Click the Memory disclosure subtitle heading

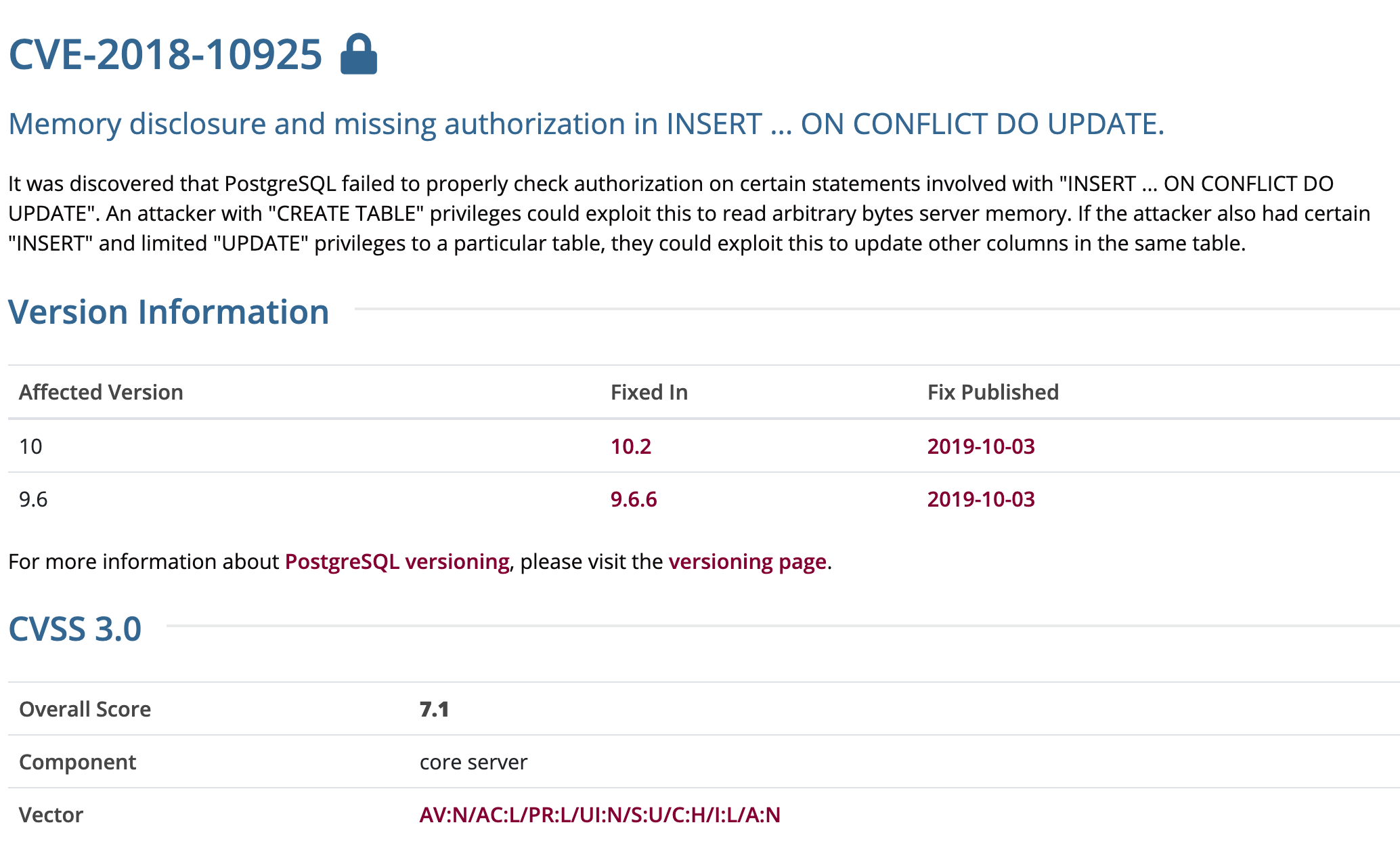[x=586, y=124]
